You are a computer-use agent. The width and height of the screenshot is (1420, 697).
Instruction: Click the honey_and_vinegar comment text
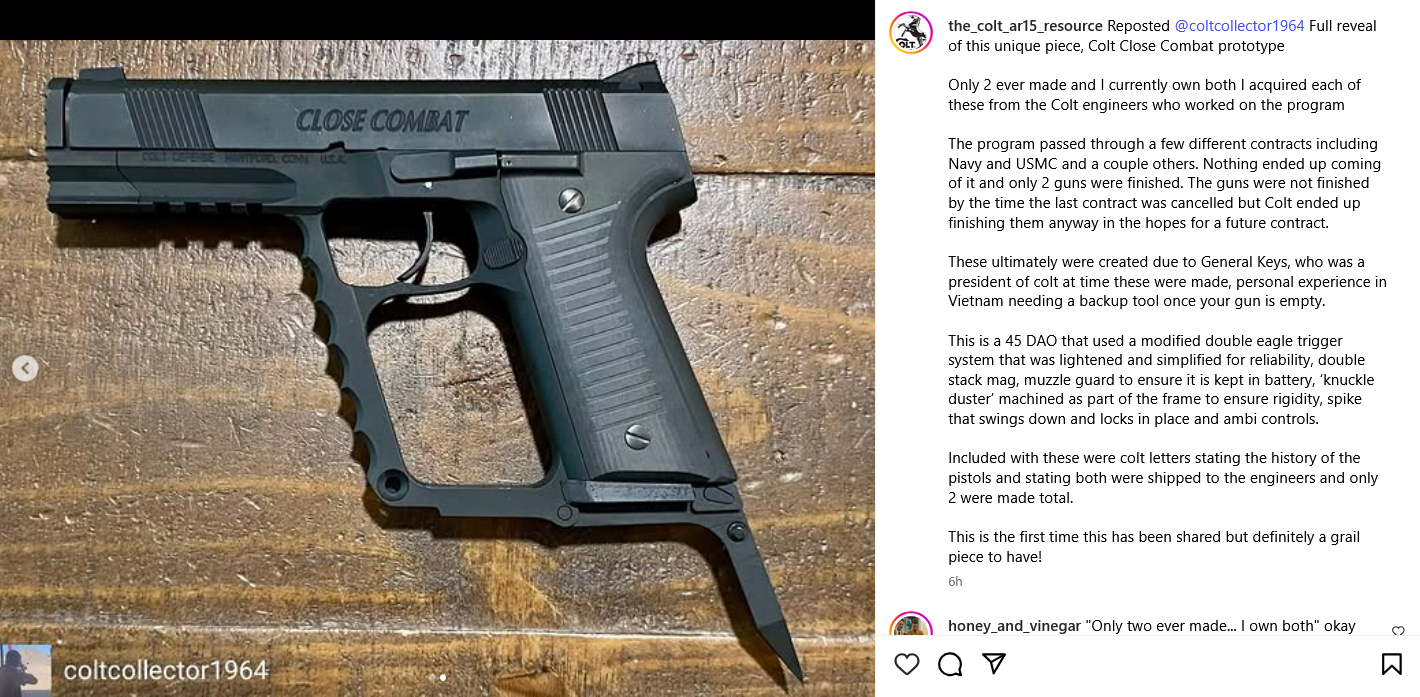(1220, 626)
